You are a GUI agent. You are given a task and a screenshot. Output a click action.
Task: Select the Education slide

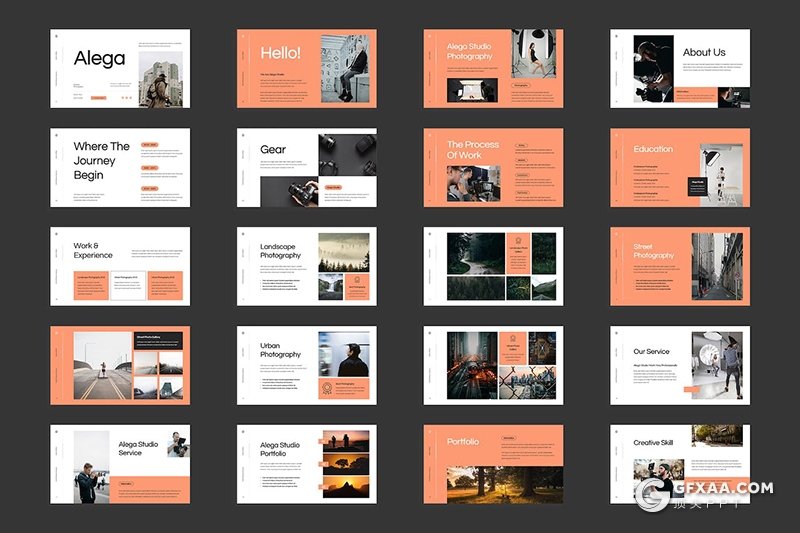(x=680, y=167)
